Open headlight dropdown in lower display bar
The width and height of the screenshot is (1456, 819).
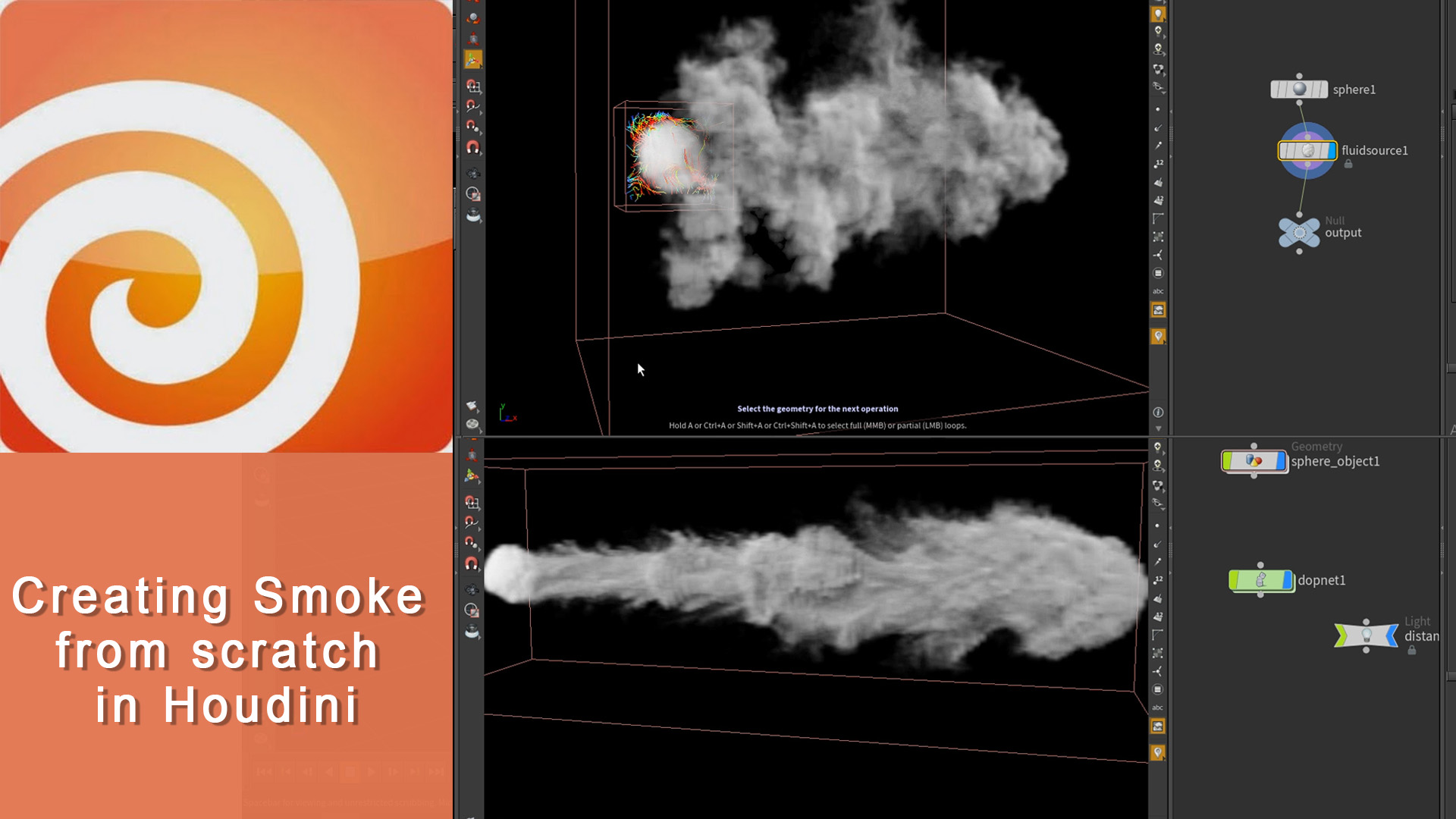tap(1158, 447)
